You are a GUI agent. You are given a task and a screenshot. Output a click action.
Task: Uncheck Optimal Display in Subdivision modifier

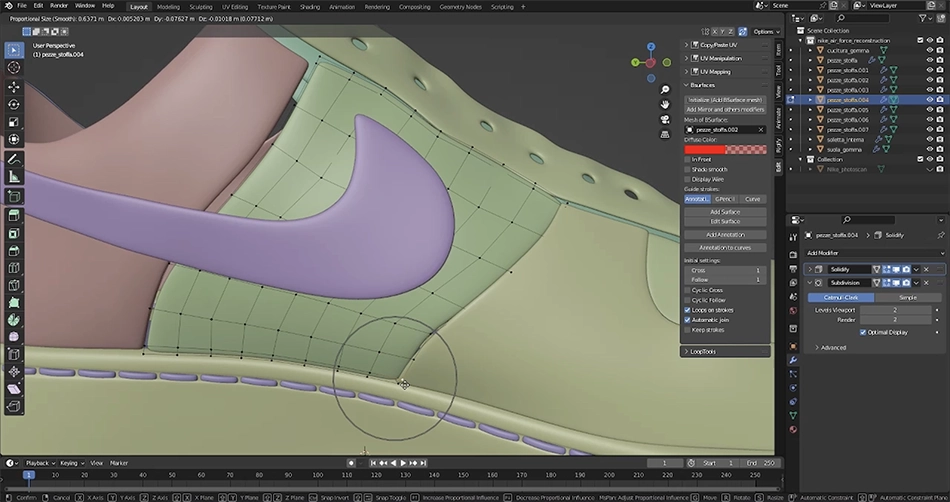(x=863, y=332)
